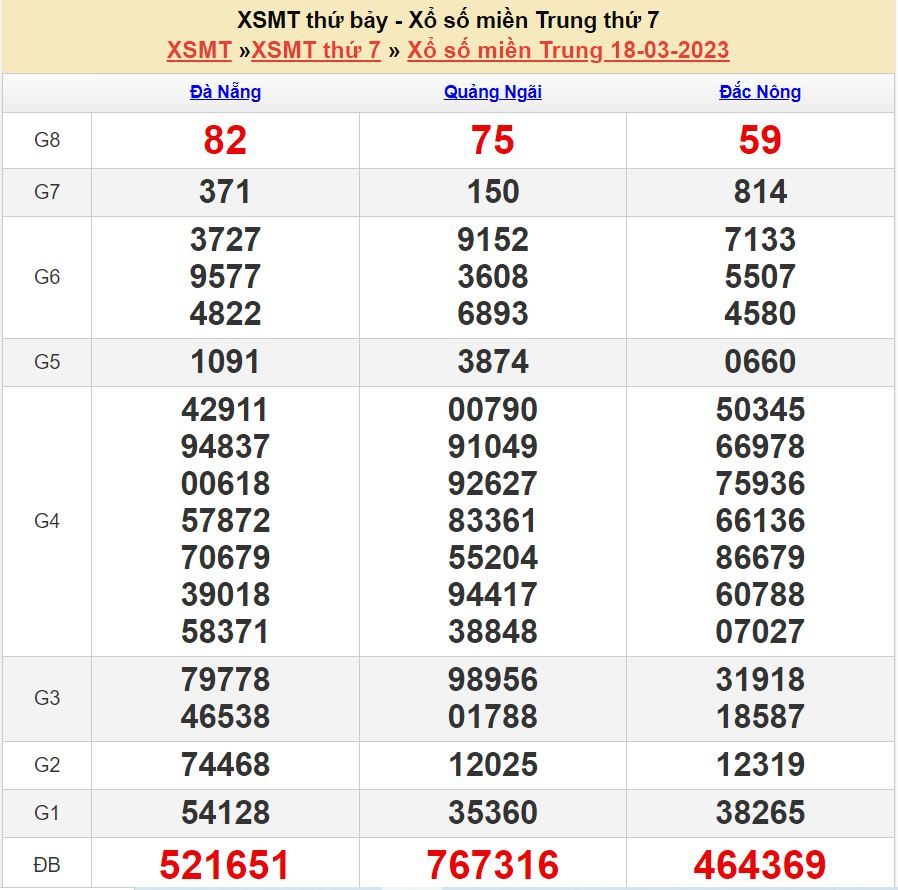
Task: Select G4 number 91049
Action: pos(493,447)
